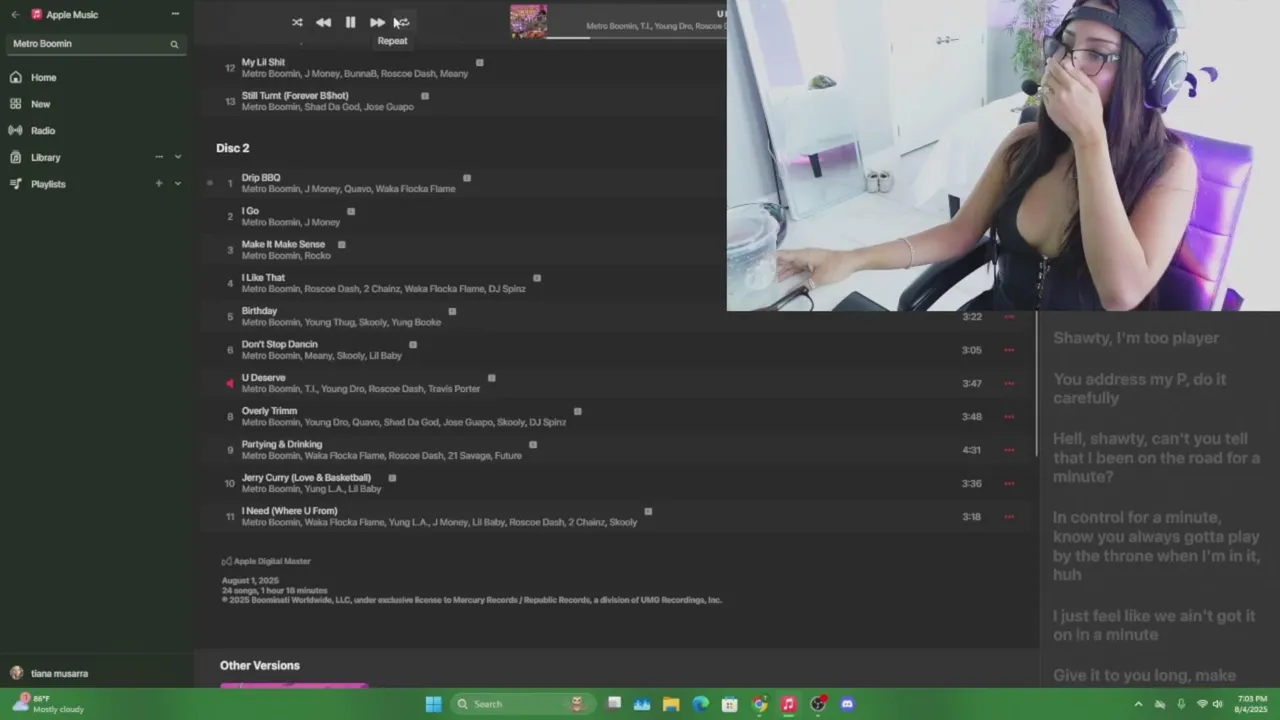
Task: Click the Disc 2 heading
Action: click(x=233, y=148)
